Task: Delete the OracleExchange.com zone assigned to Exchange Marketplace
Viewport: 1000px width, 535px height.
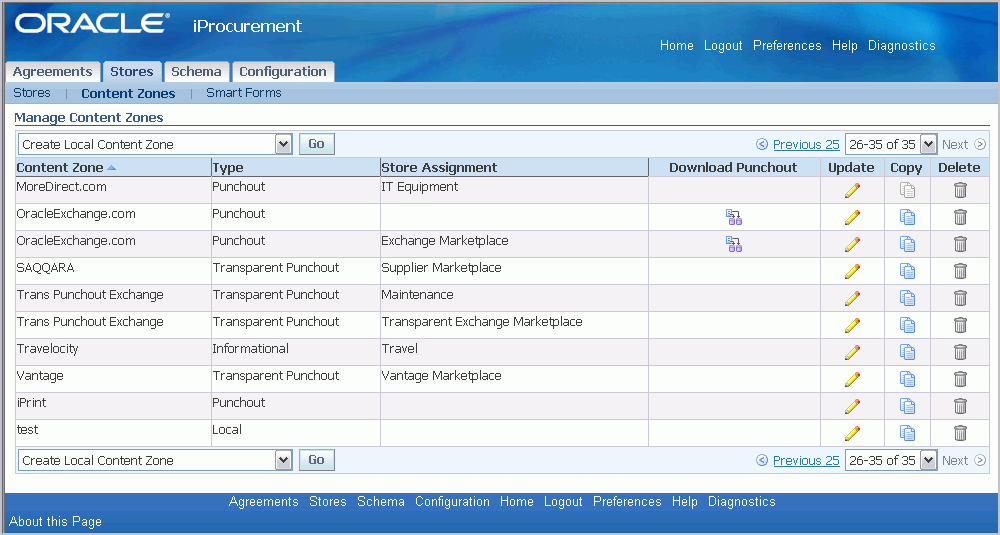Action: click(960, 244)
